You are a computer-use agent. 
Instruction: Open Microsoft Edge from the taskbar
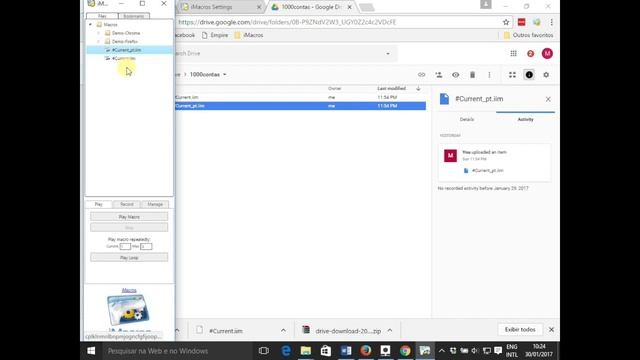tap(286, 351)
